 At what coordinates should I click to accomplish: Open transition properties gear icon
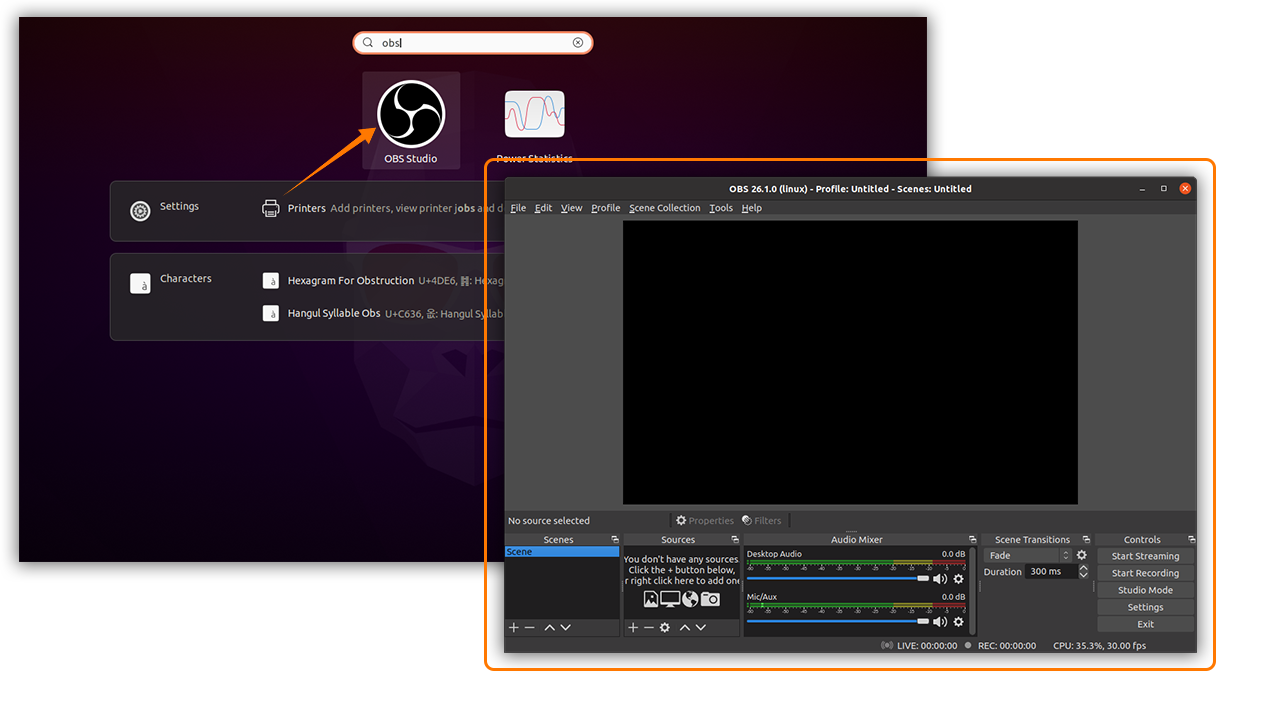point(1081,555)
